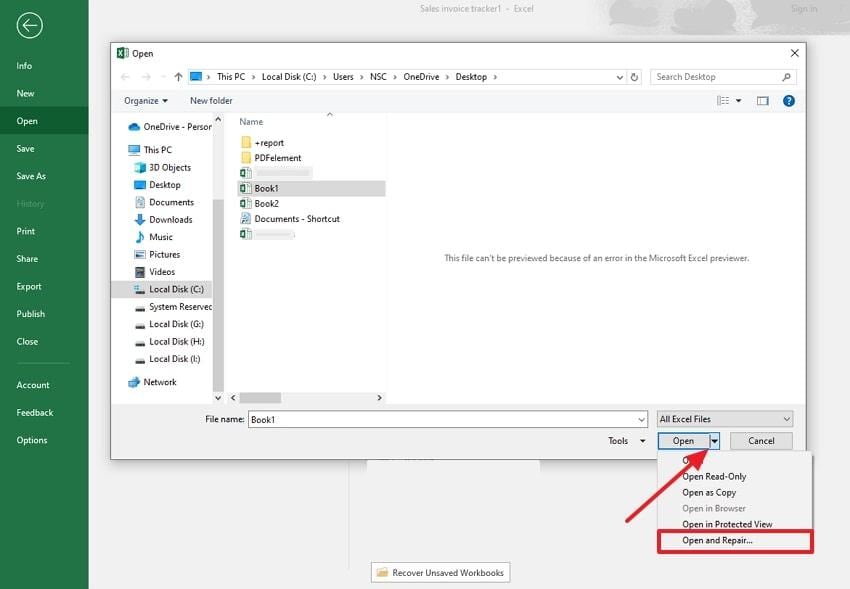The height and width of the screenshot is (589, 850).
Task: Expand the Organize dropdown
Action: click(146, 101)
